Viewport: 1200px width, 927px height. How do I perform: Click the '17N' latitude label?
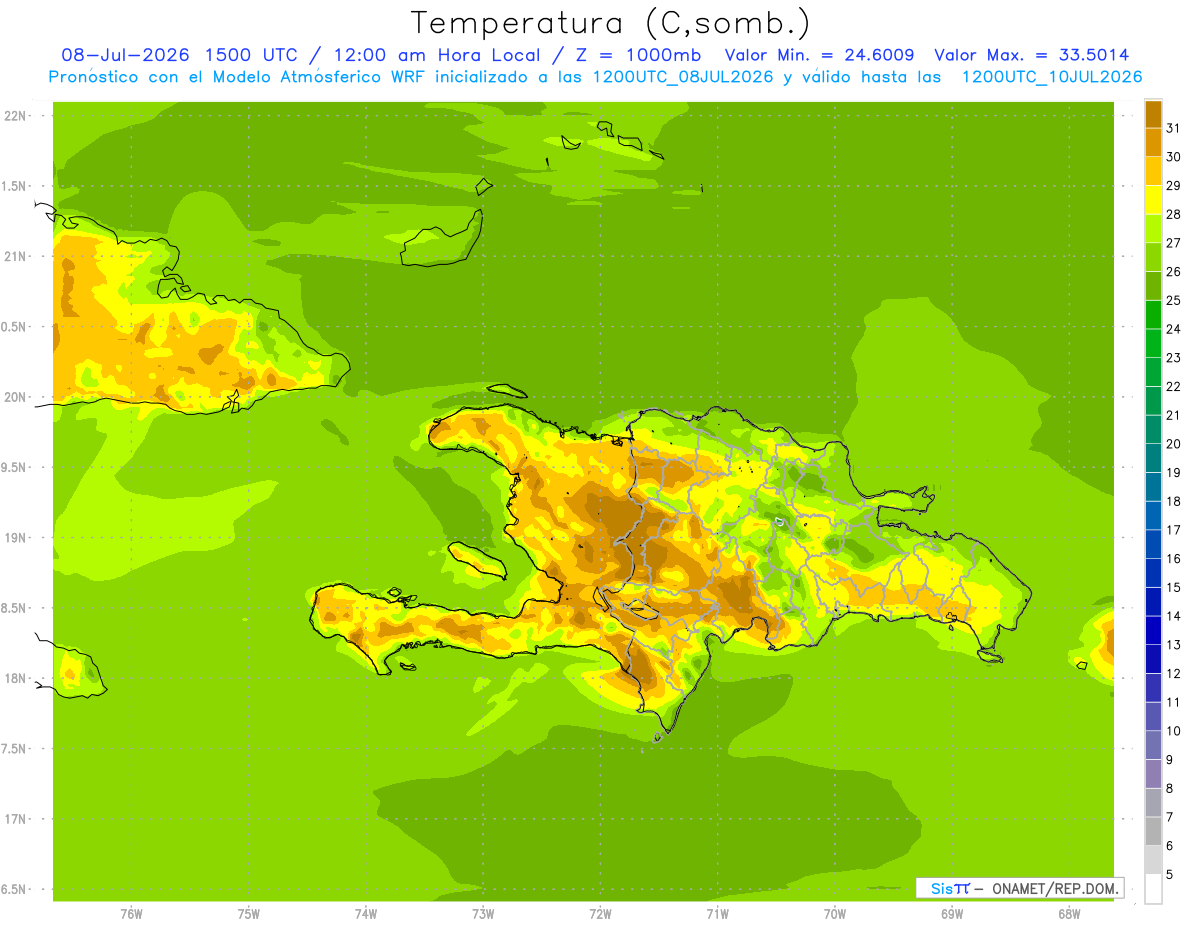click(15, 820)
